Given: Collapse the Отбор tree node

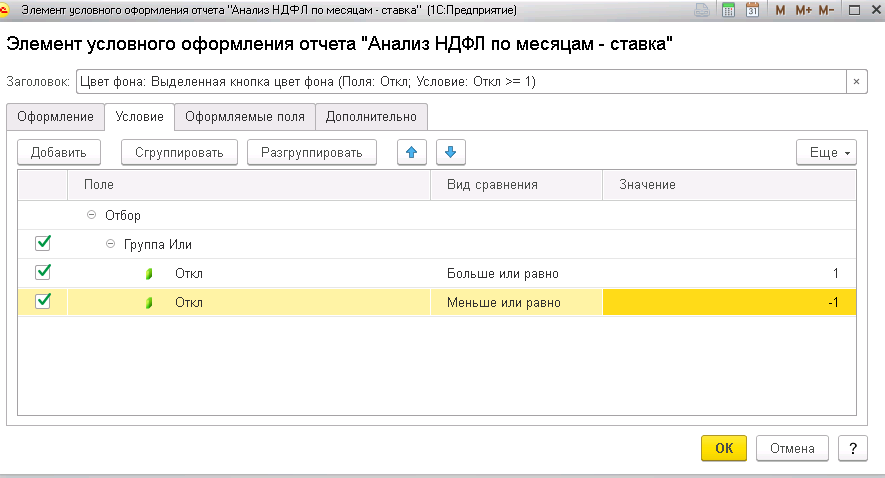Looking at the screenshot, I should (x=91, y=215).
